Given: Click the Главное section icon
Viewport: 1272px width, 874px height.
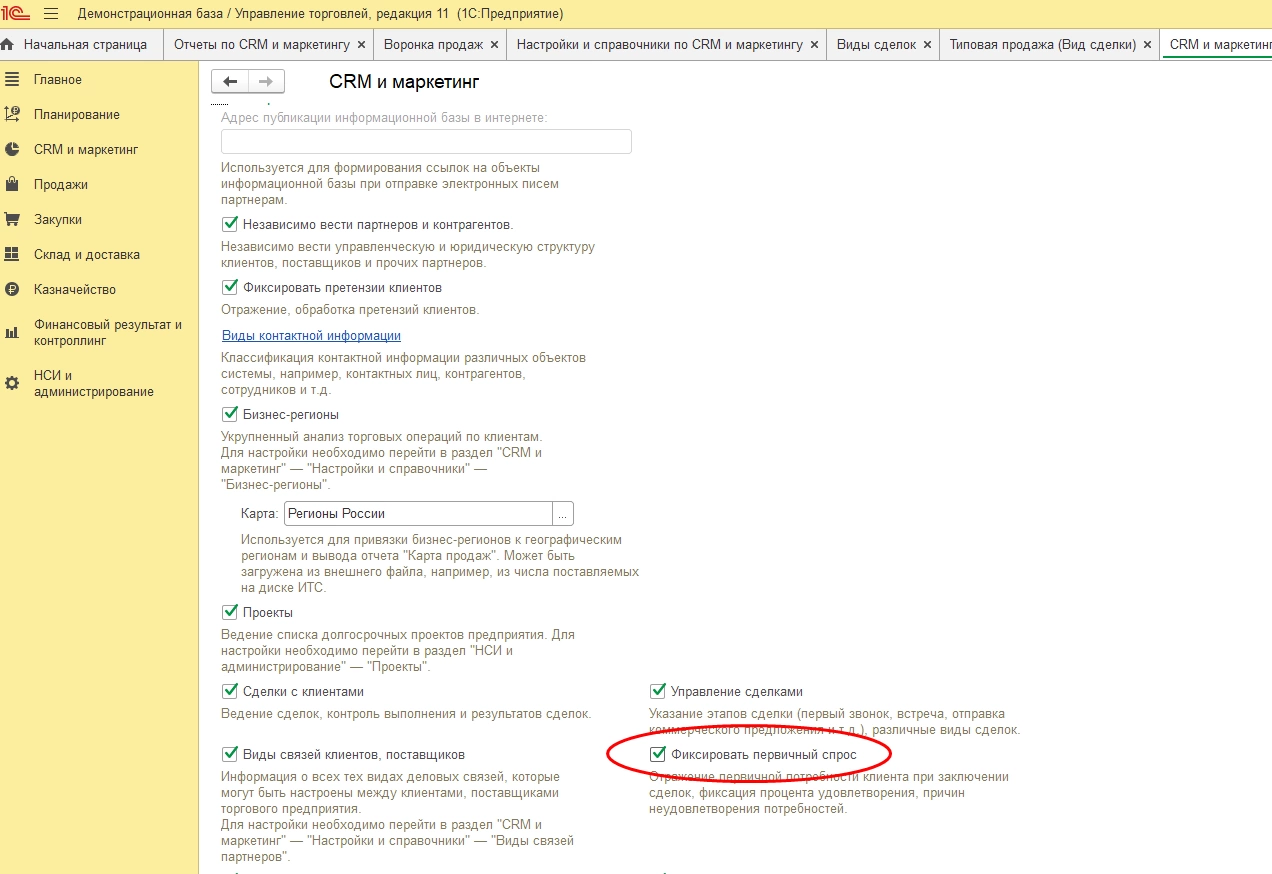Looking at the screenshot, I should (12, 79).
